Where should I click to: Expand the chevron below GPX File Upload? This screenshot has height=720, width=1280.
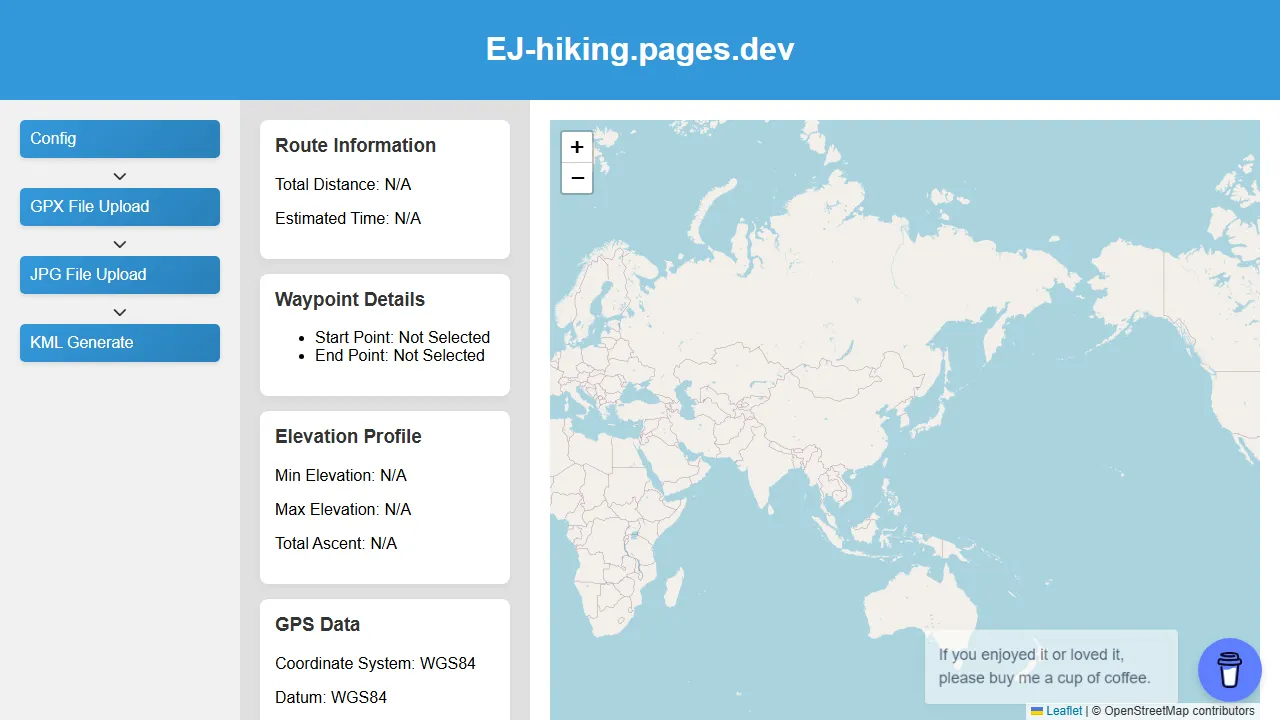[119, 244]
